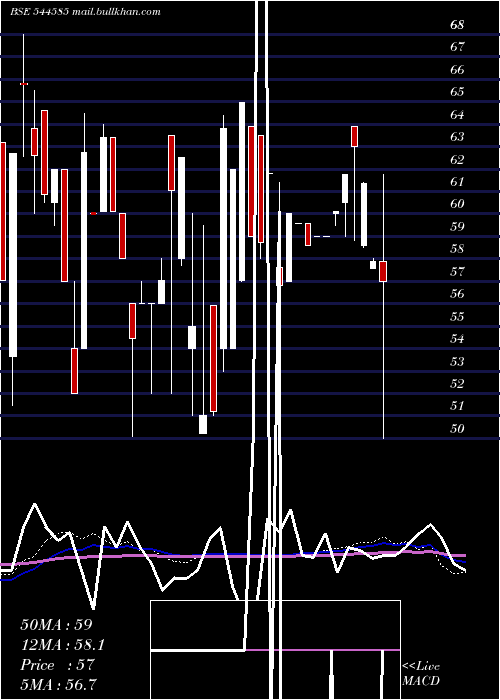Click the 64 price axis label
The width and height of the screenshot is (500, 700).
click(457, 114)
